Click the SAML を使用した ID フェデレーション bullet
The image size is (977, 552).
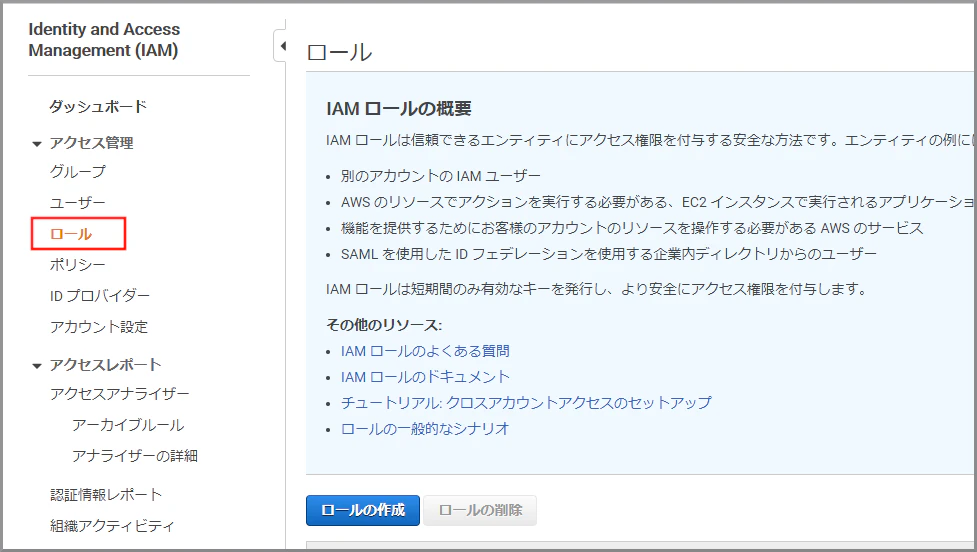(609, 254)
